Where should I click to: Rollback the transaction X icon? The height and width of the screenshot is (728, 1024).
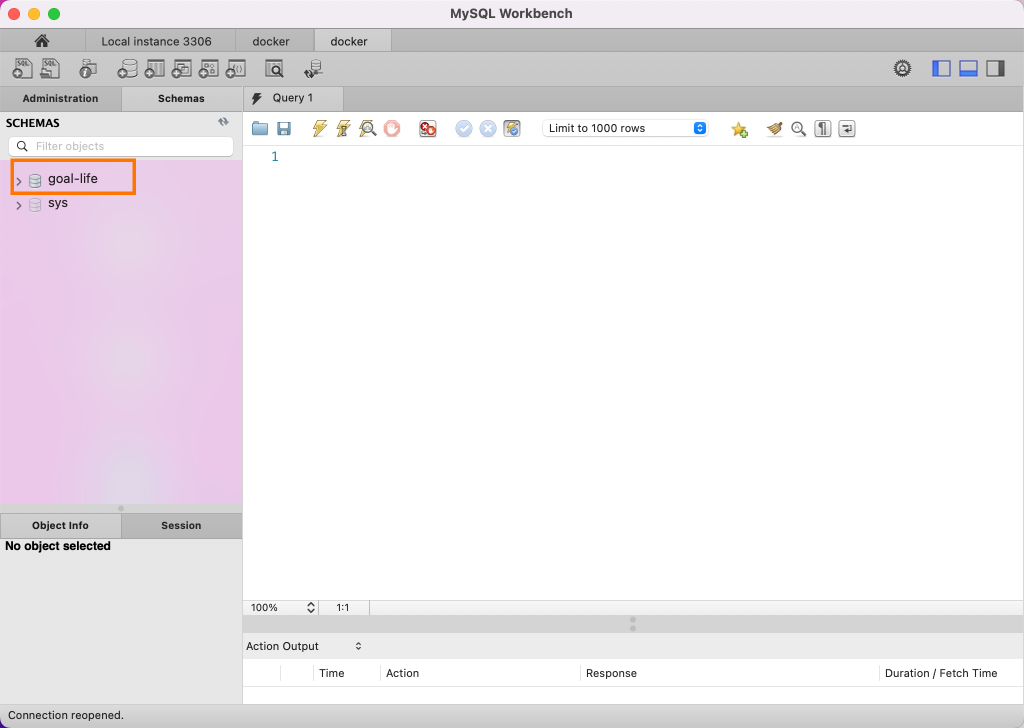tap(488, 129)
